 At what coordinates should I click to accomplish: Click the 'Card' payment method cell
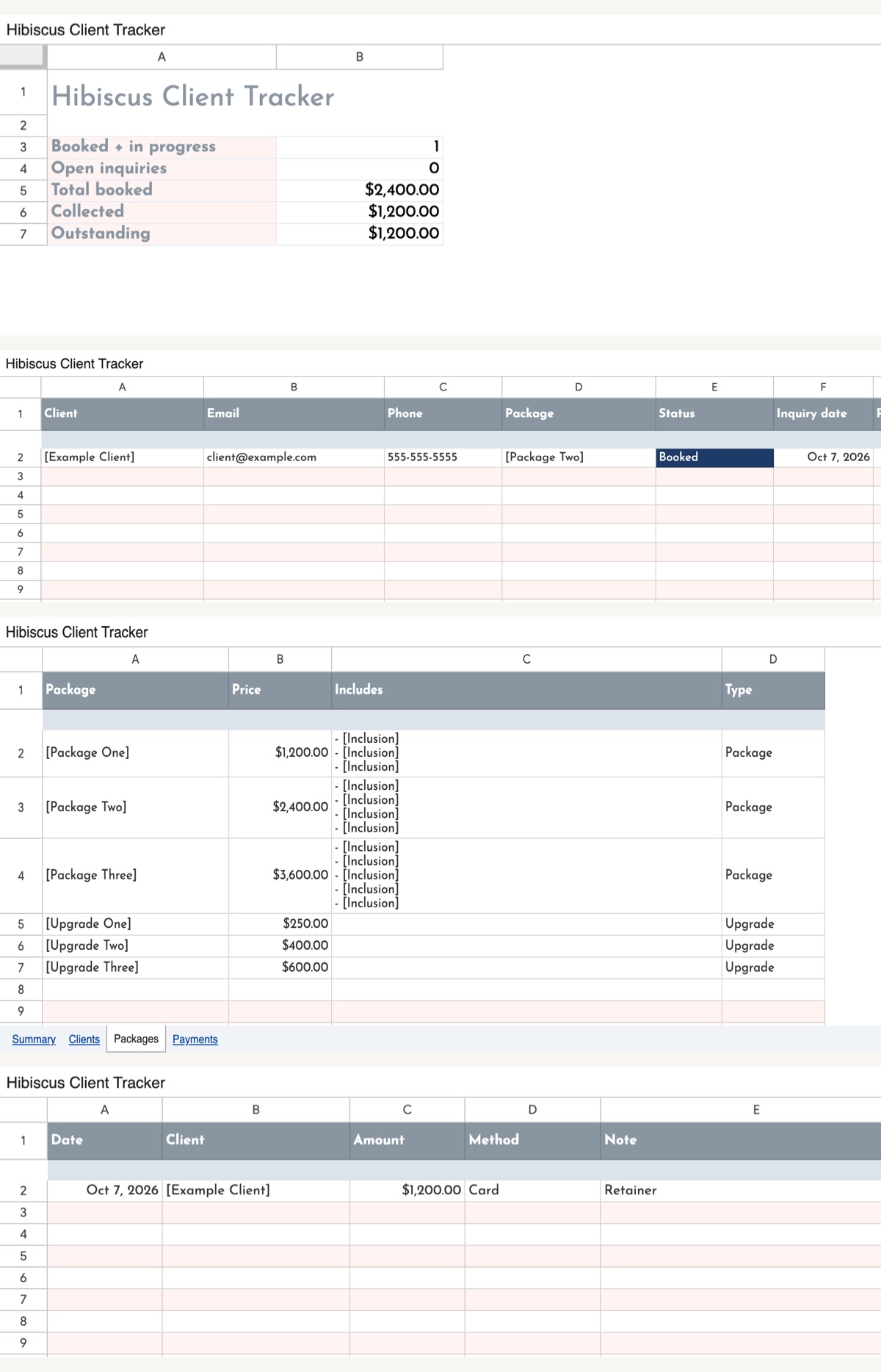tap(532, 1190)
